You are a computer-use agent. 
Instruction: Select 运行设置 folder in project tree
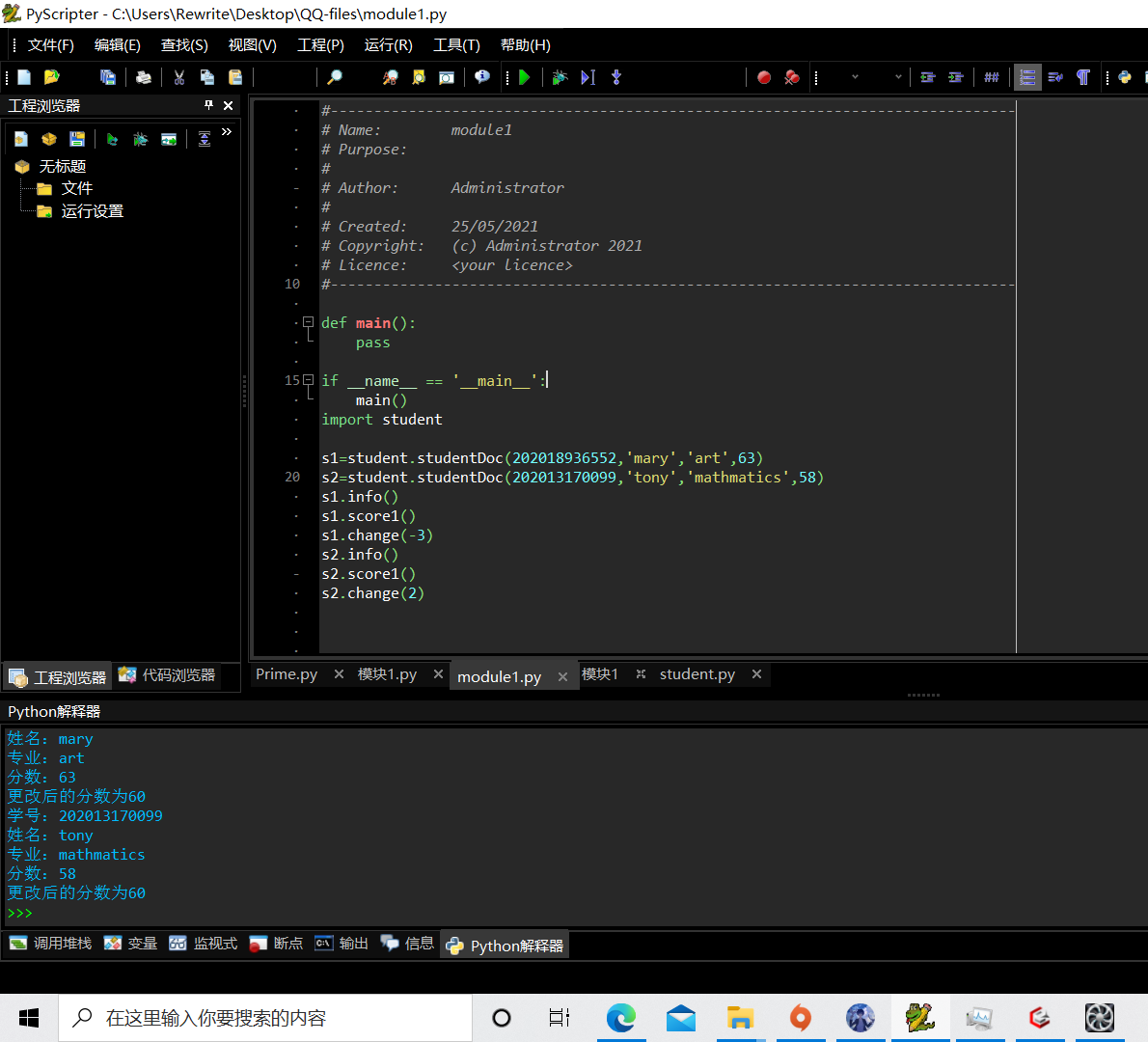(93, 211)
